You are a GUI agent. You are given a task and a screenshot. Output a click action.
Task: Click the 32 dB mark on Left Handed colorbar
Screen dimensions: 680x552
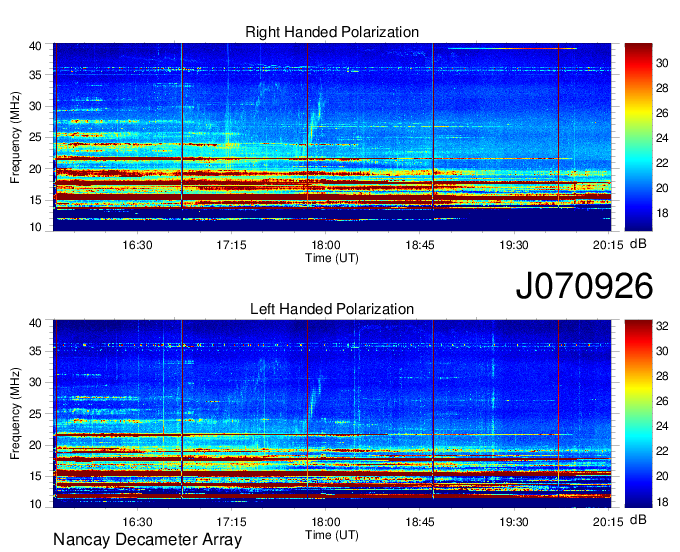[662, 326]
